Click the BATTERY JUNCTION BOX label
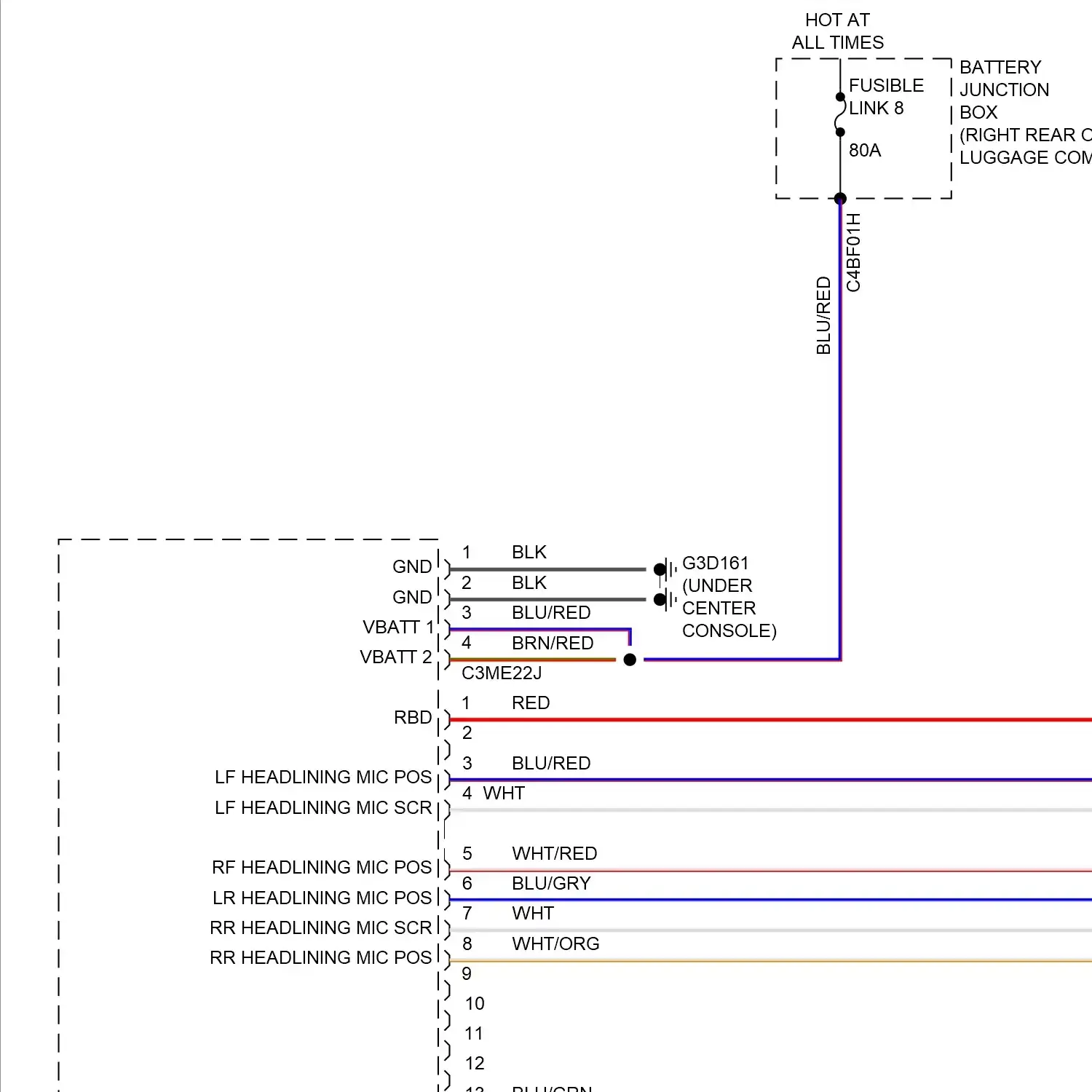This screenshot has width=1092, height=1092. click(1004, 90)
